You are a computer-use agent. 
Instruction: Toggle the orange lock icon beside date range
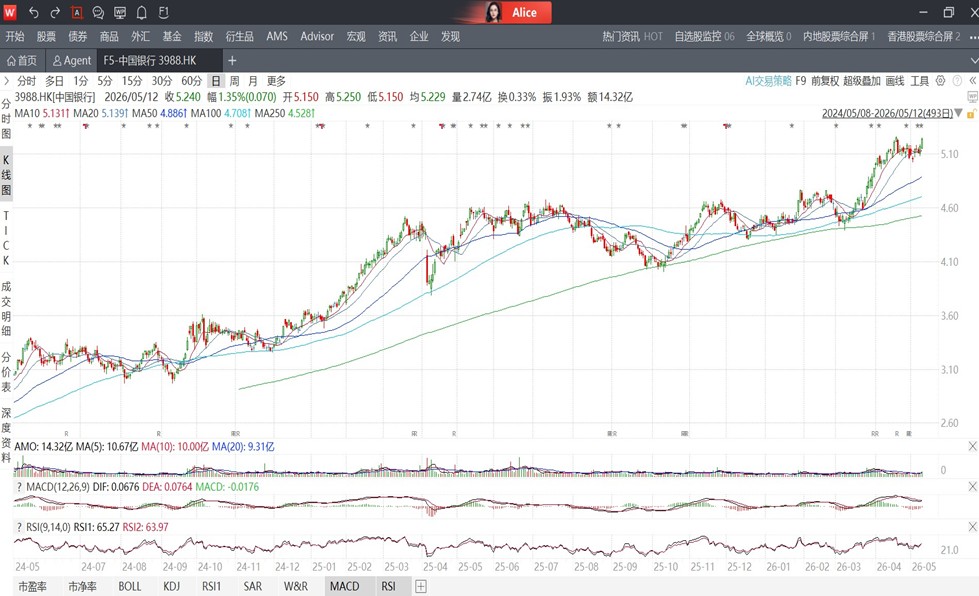pyautogui.click(x=971, y=114)
